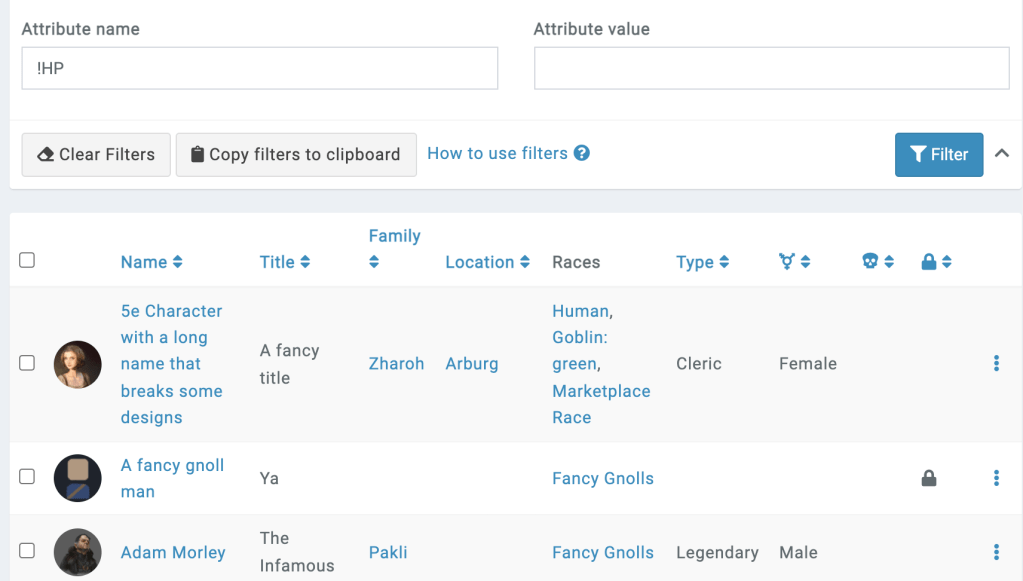
Task: Check the checkbox for the 5e Character row
Action: [x=27, y=363]
